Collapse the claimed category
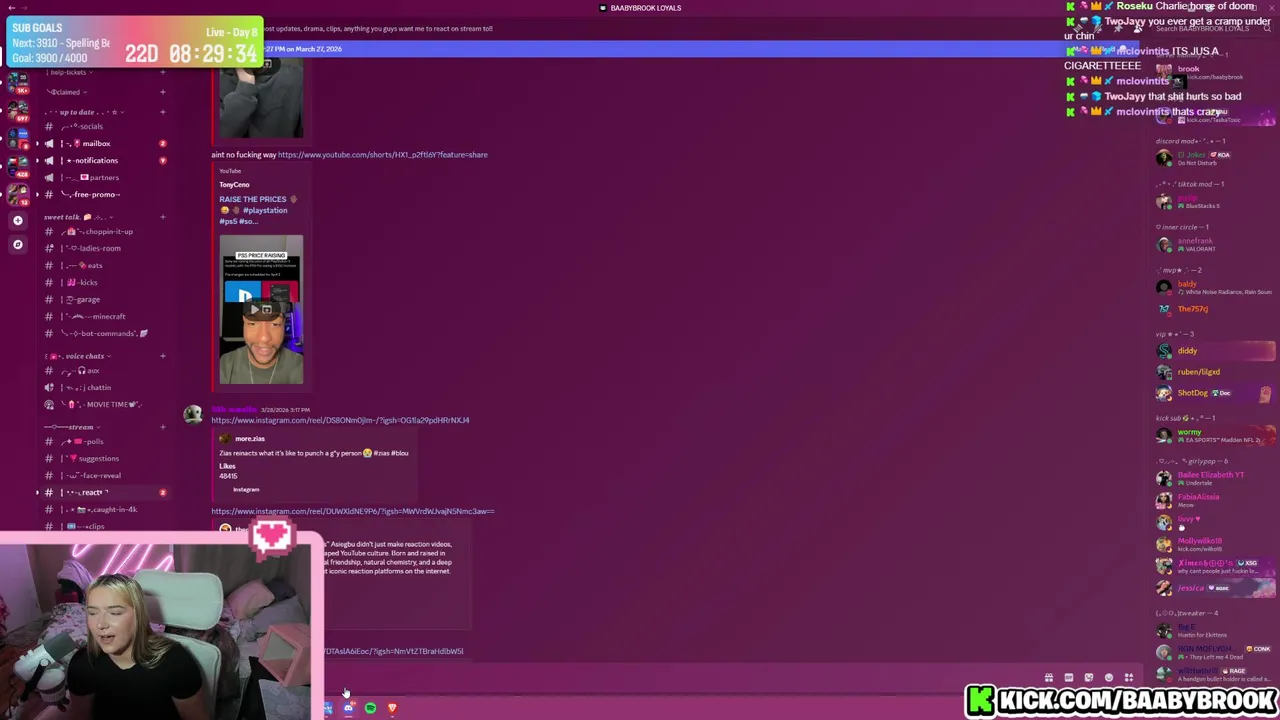 pyautogui.click(x=66, y=92)
